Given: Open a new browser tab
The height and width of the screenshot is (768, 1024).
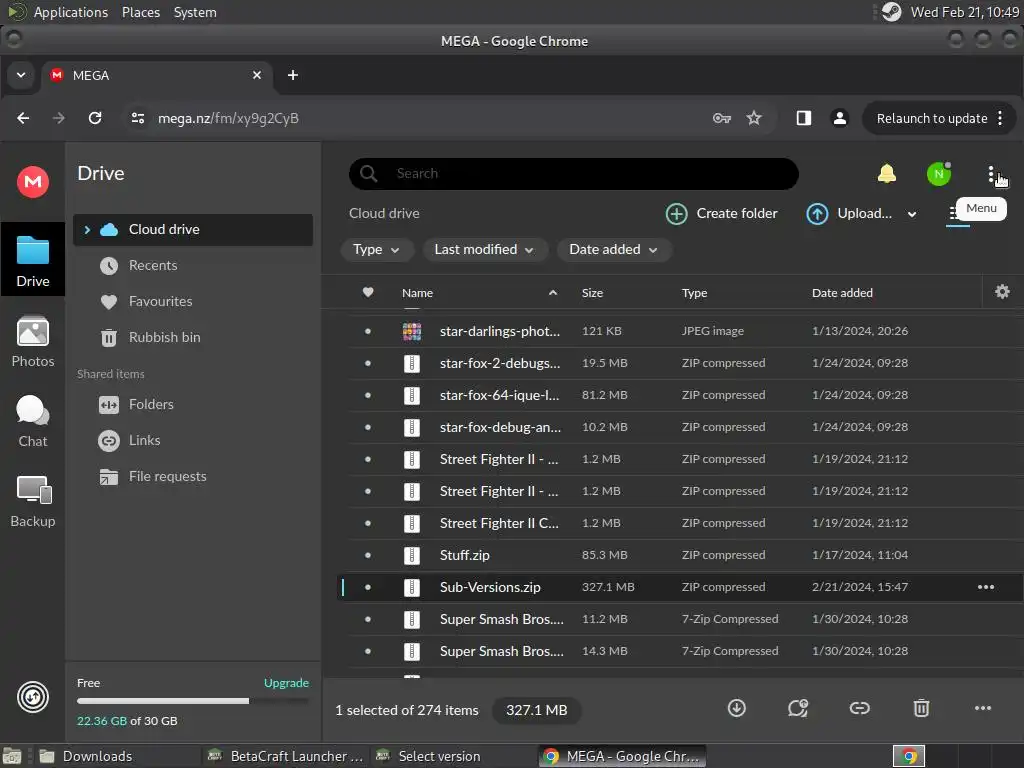Looking at the screenshot, I should pos(293,75).
